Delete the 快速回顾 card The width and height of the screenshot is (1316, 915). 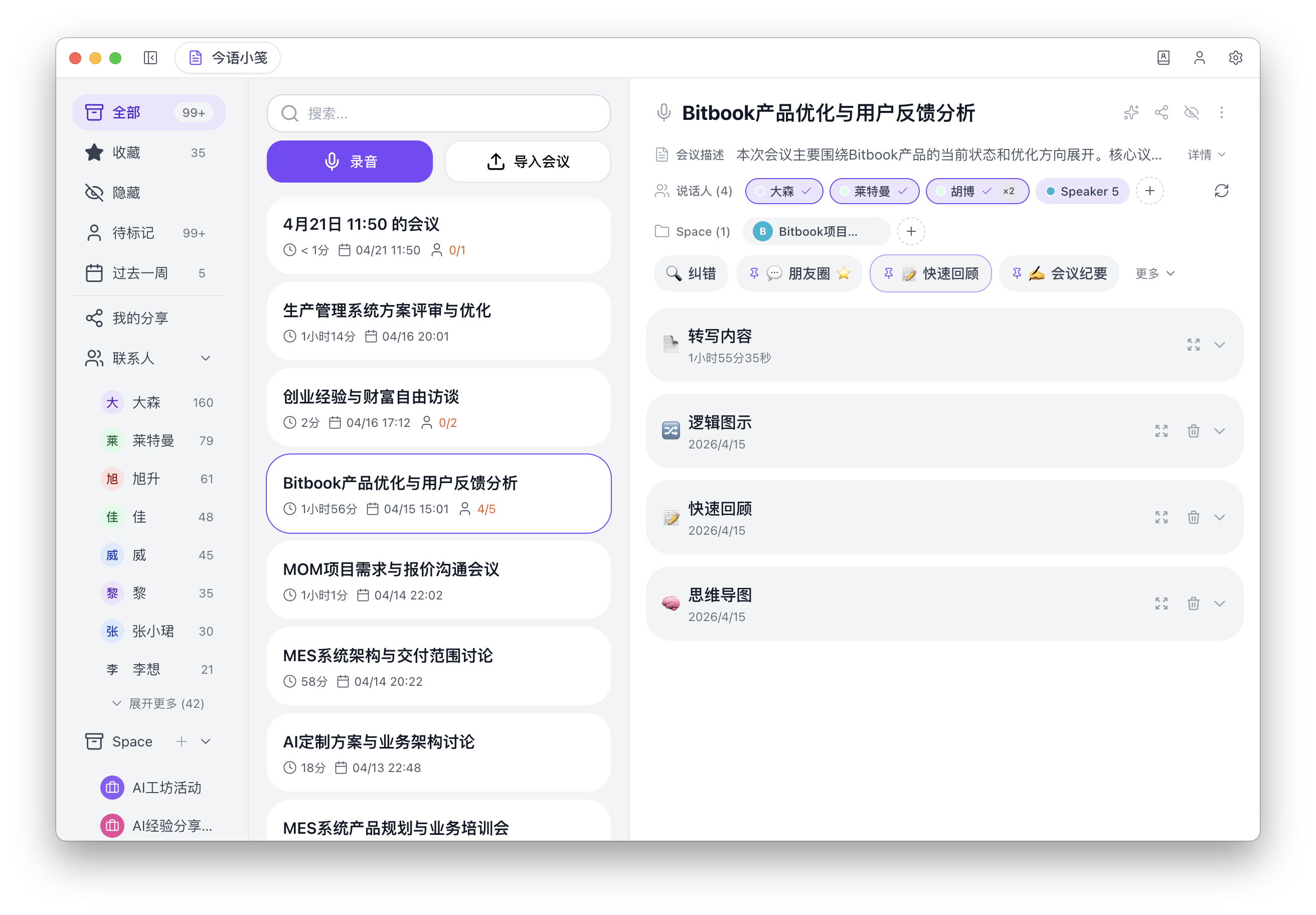point(1193,517)
